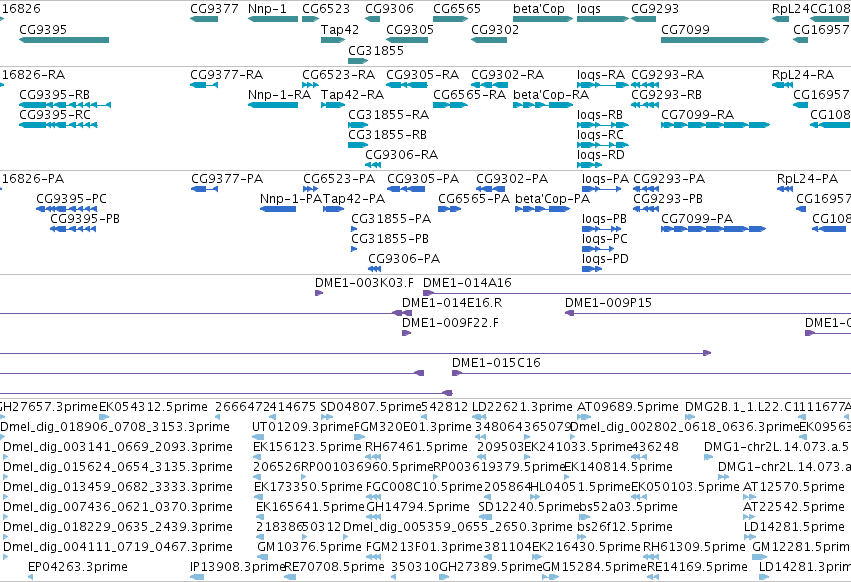851x582 pixels.
Task: Select transcript CG7099-RA
Action: pos(715,125)
